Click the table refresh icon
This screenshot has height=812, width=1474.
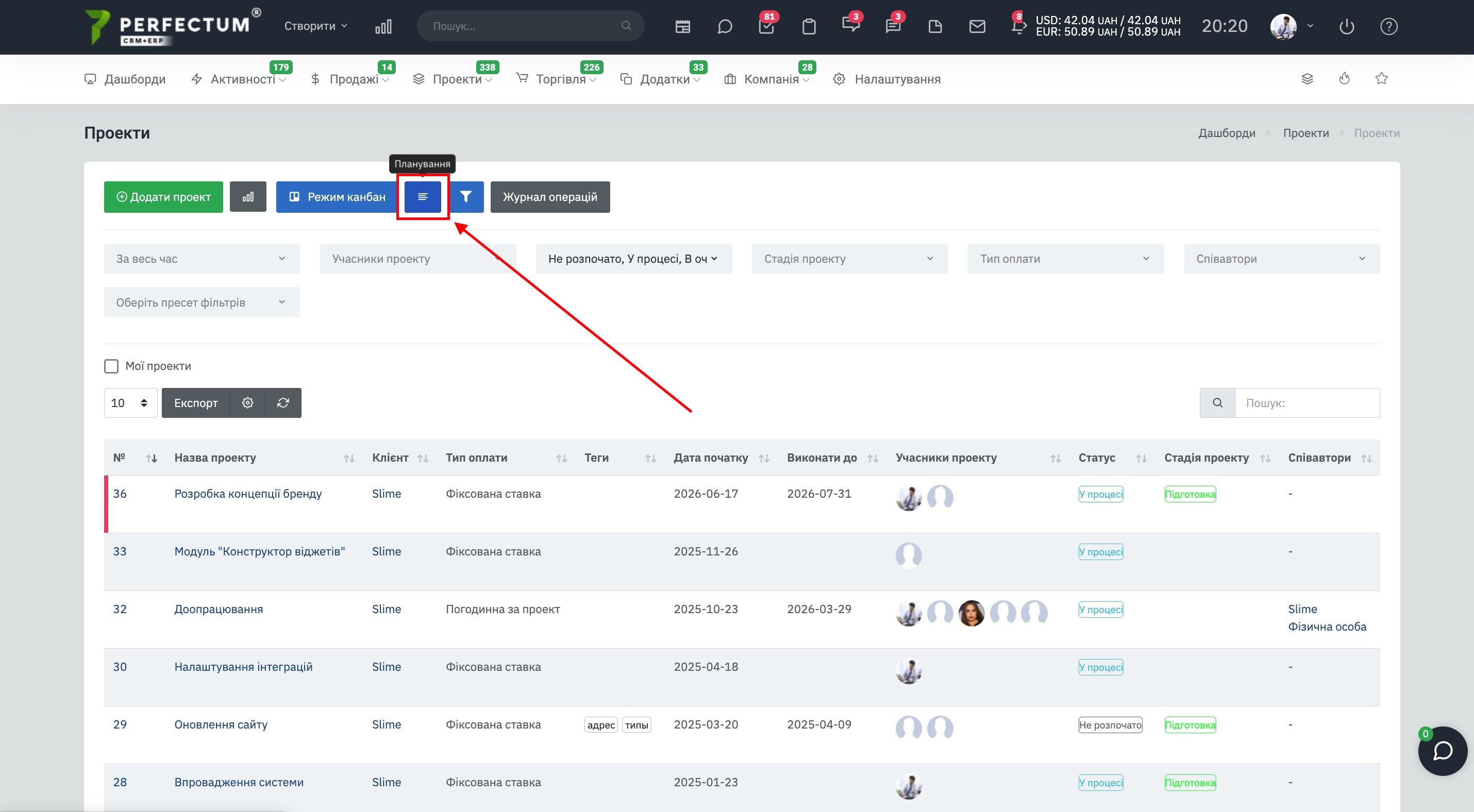click(283, 402)
